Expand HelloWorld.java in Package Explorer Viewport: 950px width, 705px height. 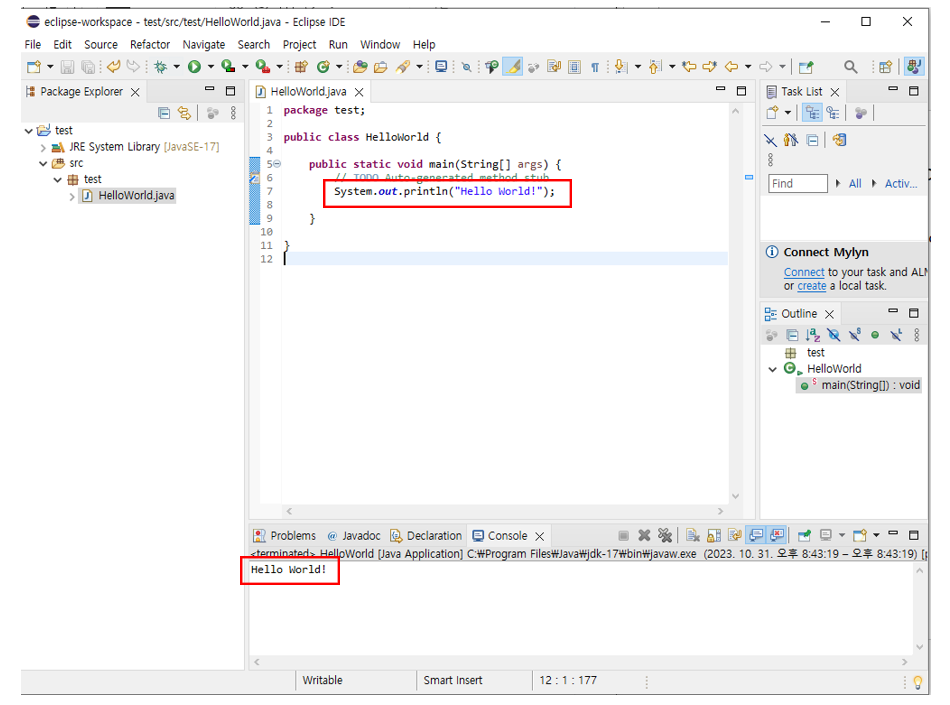(x=72, y=196)
